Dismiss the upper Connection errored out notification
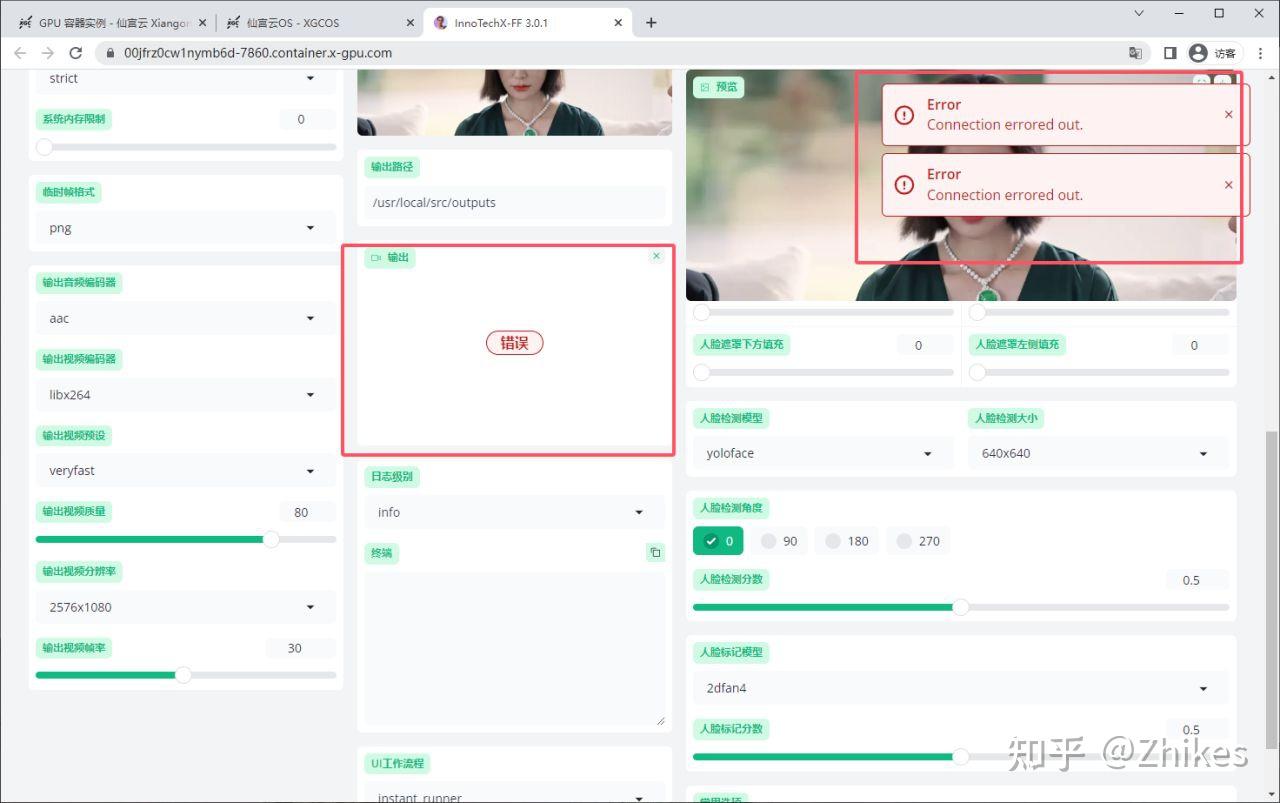This screenshot has width=1280, height=803. click(1229, 114)
